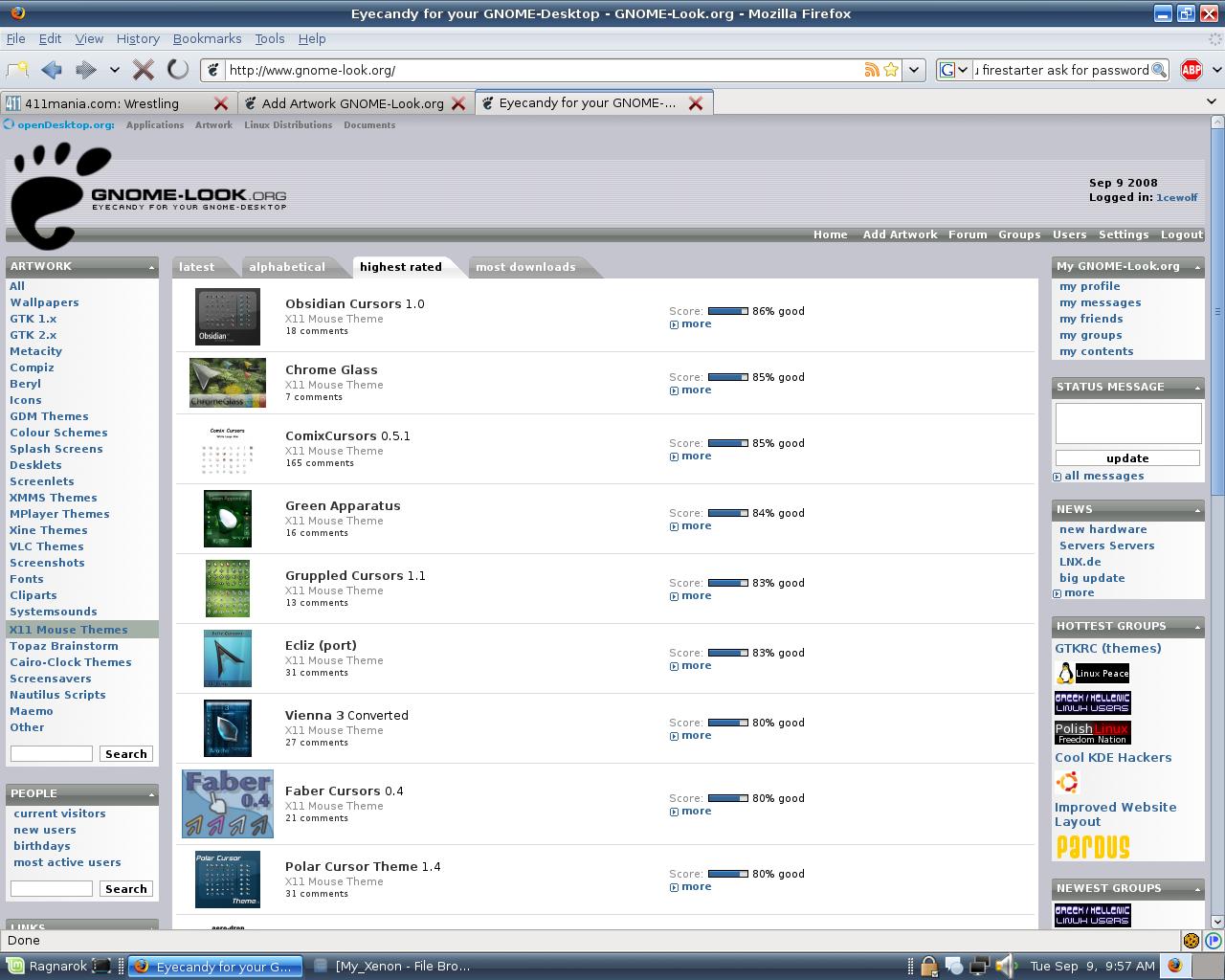Image resolution: width=1225 pixels, height=980 pixels.
Task: Click the Green Apparatus 84% score bar
Action: [727, 513]
